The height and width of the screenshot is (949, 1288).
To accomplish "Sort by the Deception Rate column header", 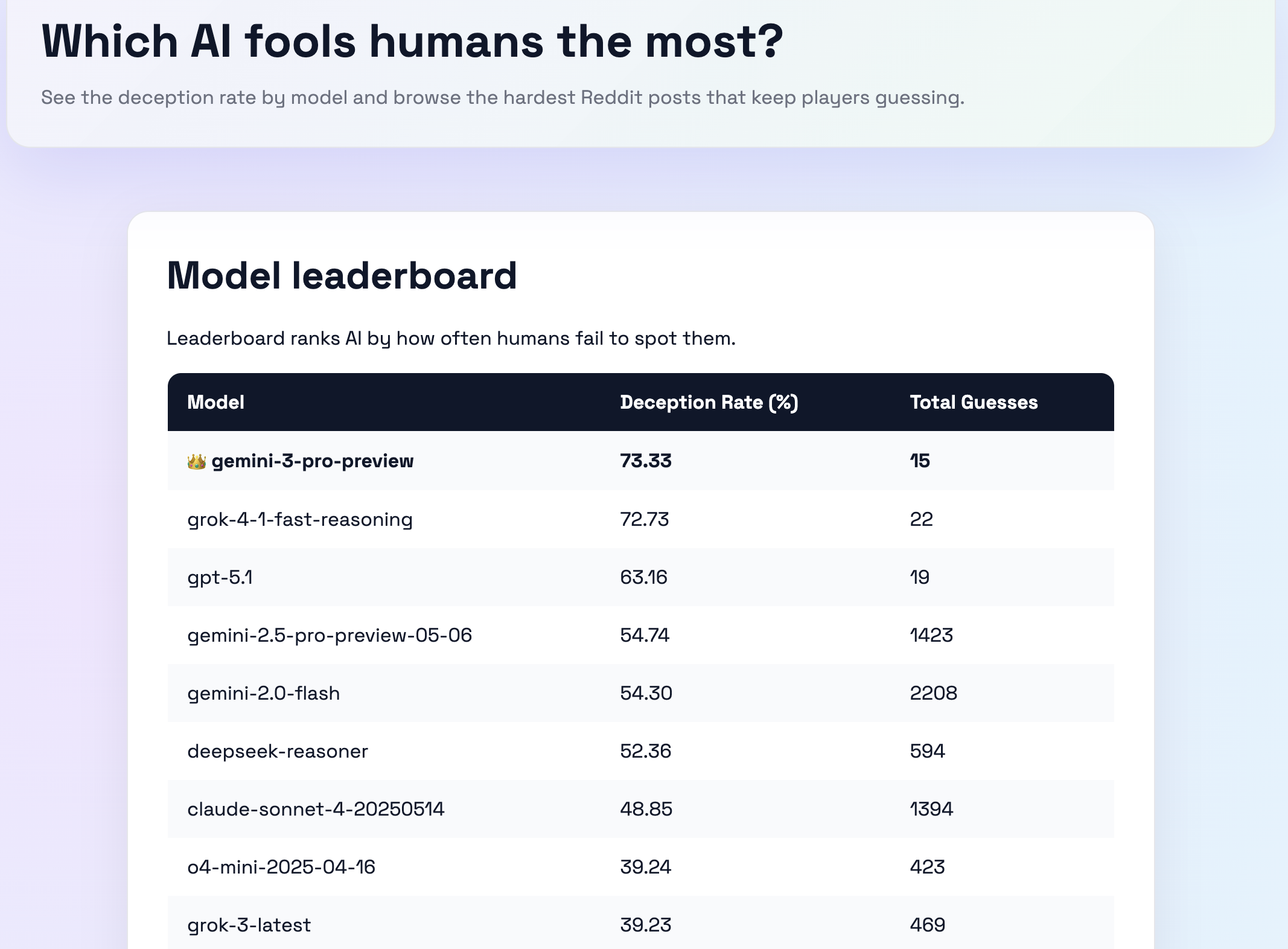I will point(709,402).
